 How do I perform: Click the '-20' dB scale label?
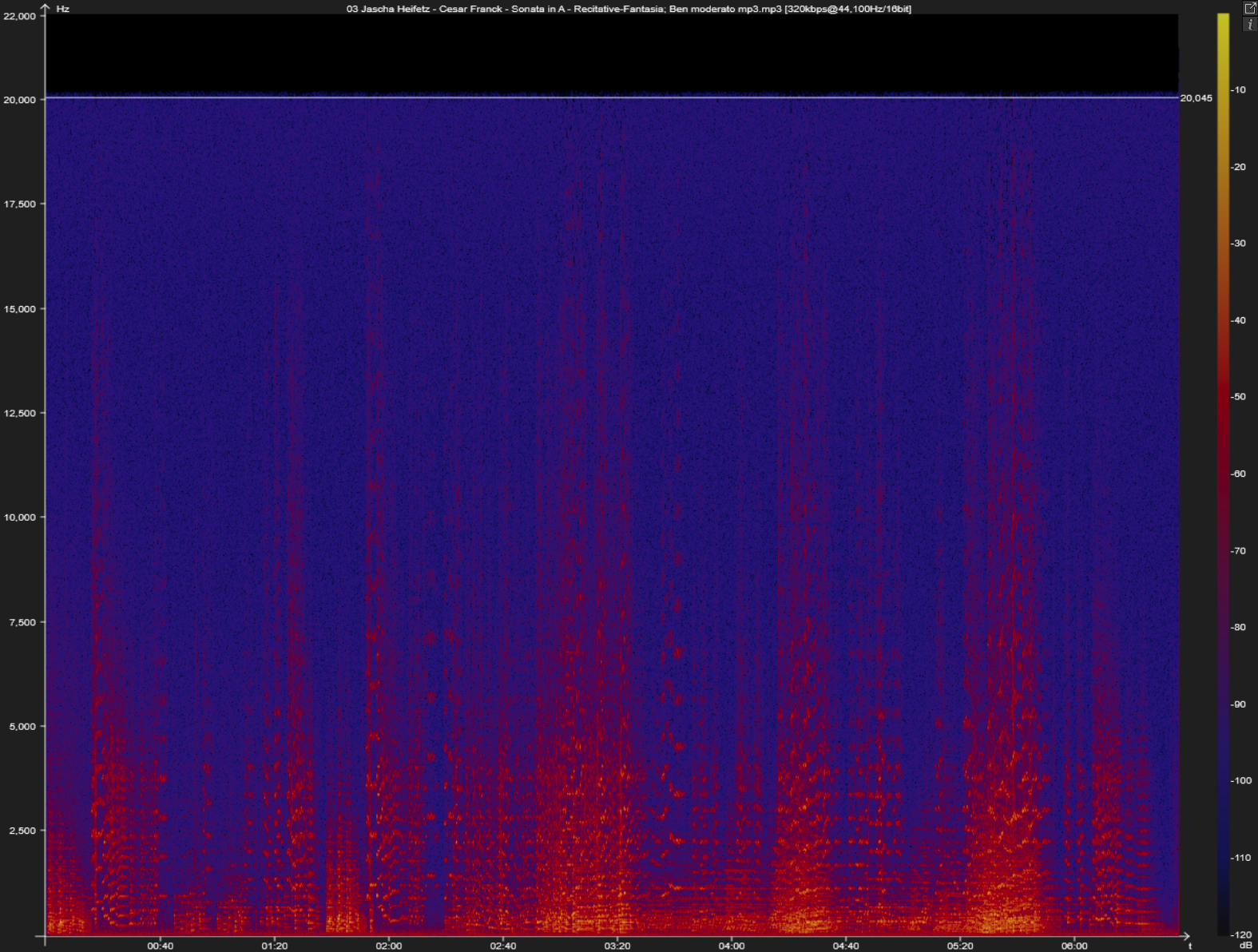point(1239,167)
